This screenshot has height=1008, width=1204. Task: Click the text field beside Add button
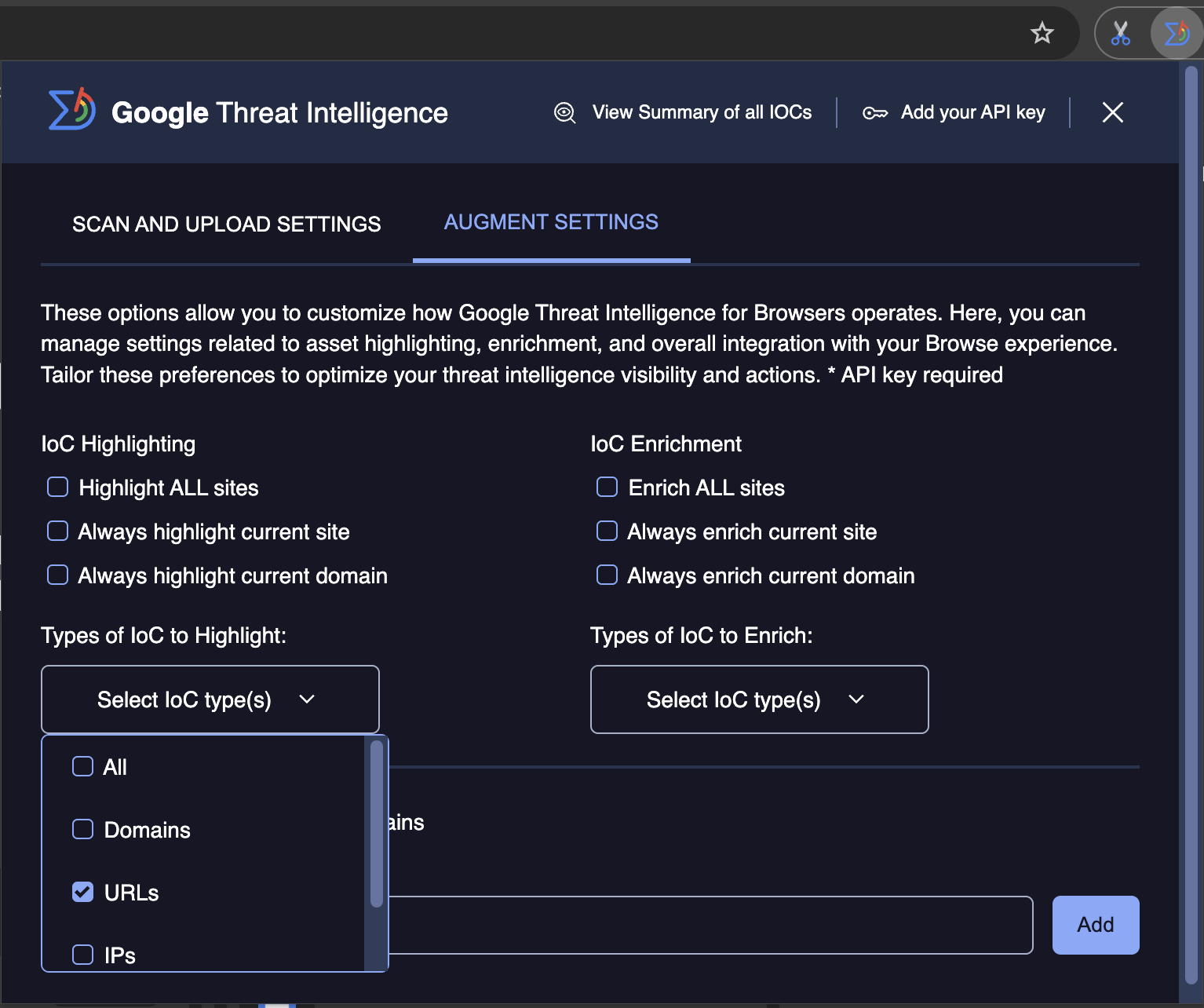(x=710, y=925)
